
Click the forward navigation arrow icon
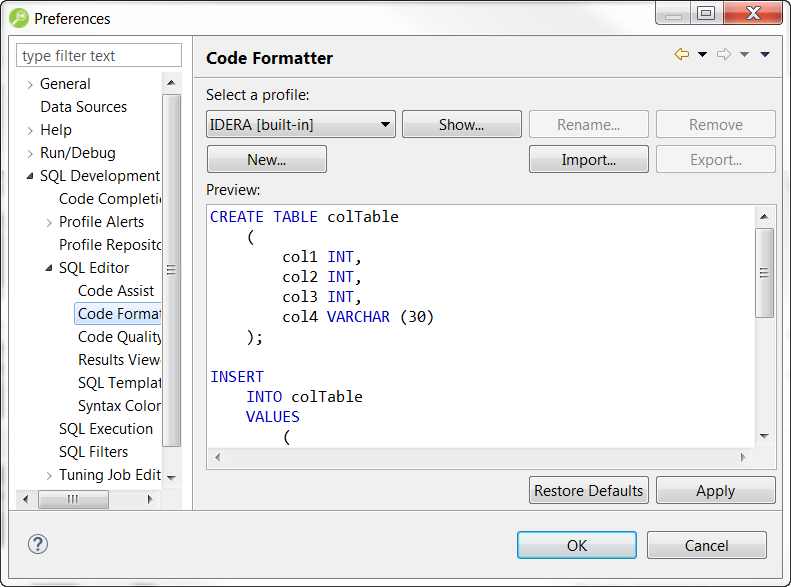click(724, 55)
